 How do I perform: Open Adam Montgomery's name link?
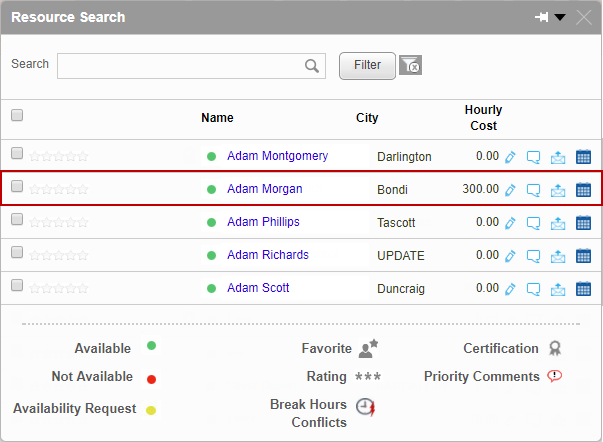[x=277, y=156]
